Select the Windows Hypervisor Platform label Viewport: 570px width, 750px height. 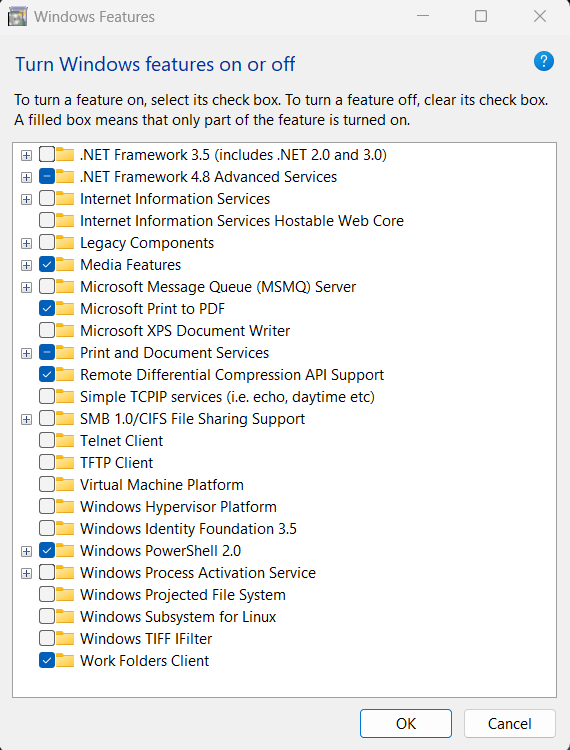coord(178,507)
